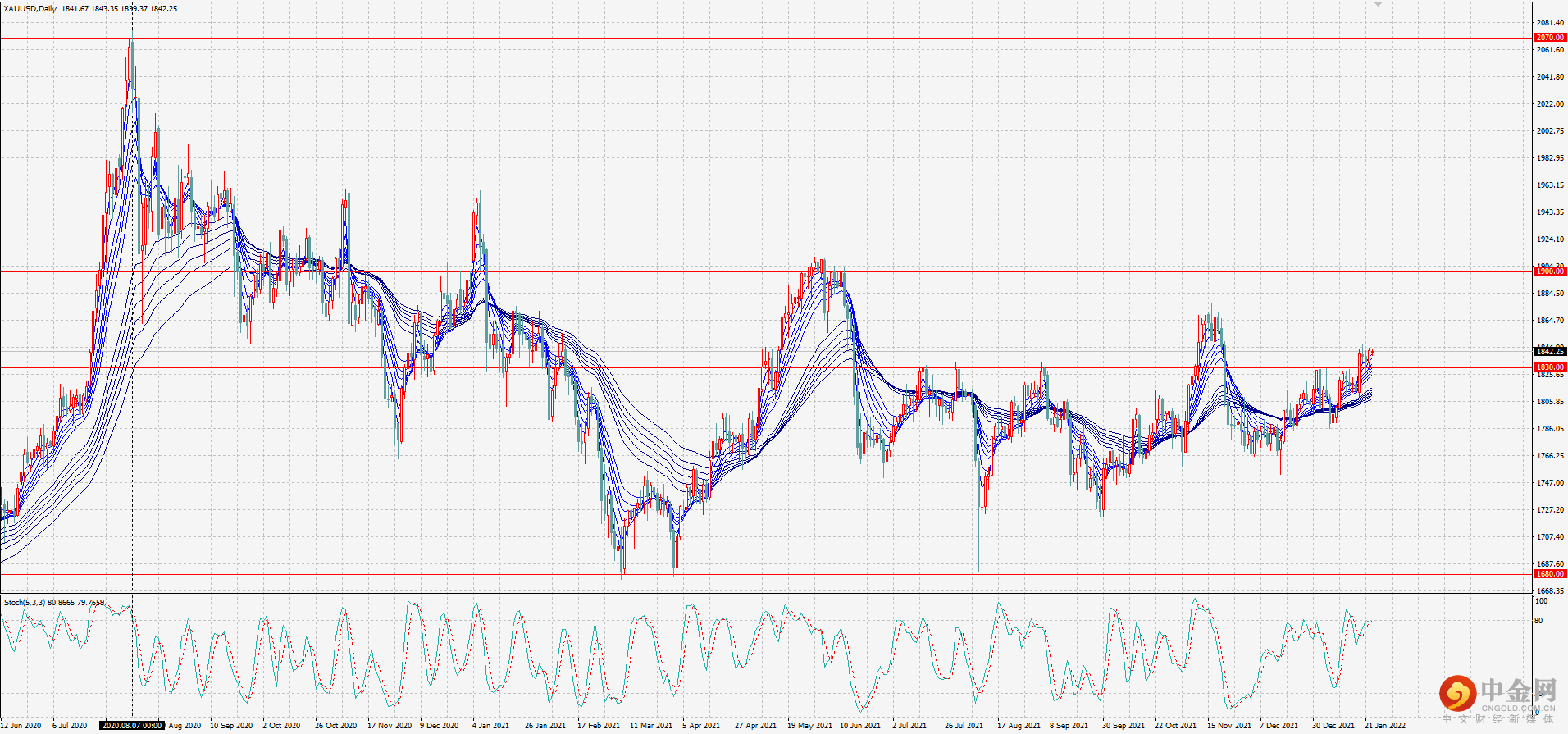Select the red horizontal line at 2070.00
The image size is (1568, 734).
(766, 38)
